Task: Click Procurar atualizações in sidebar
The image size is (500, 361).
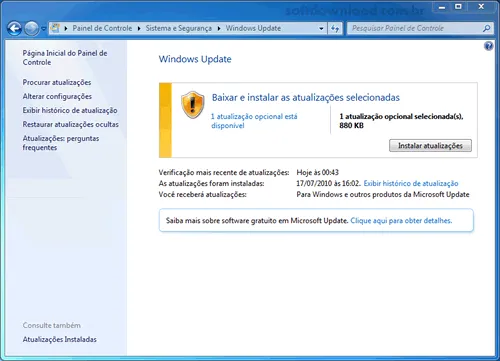Action: (57, 82)
